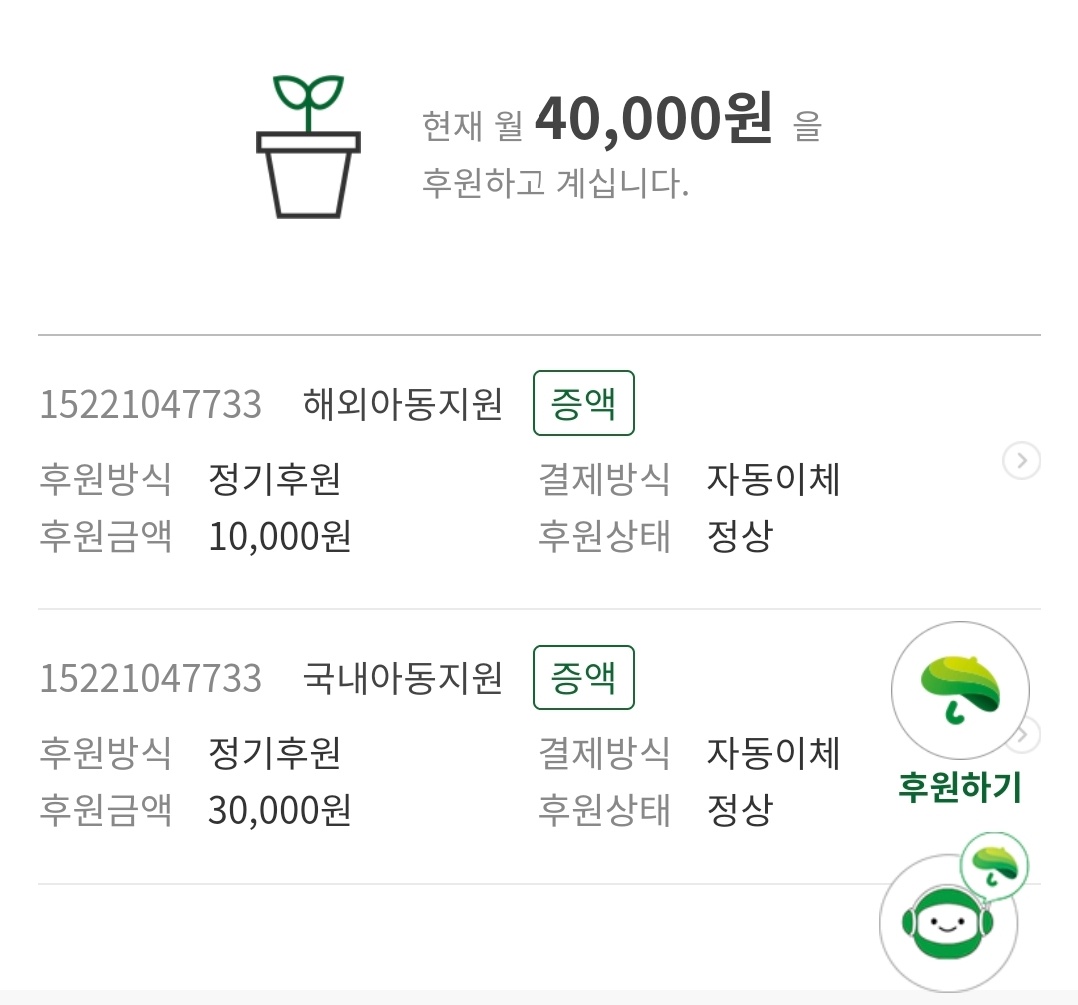Image resolution: width=1078 pixels, height=1005 pixels.
Task: Click the sprouting plant pot icon
Action: click(308, 146)
